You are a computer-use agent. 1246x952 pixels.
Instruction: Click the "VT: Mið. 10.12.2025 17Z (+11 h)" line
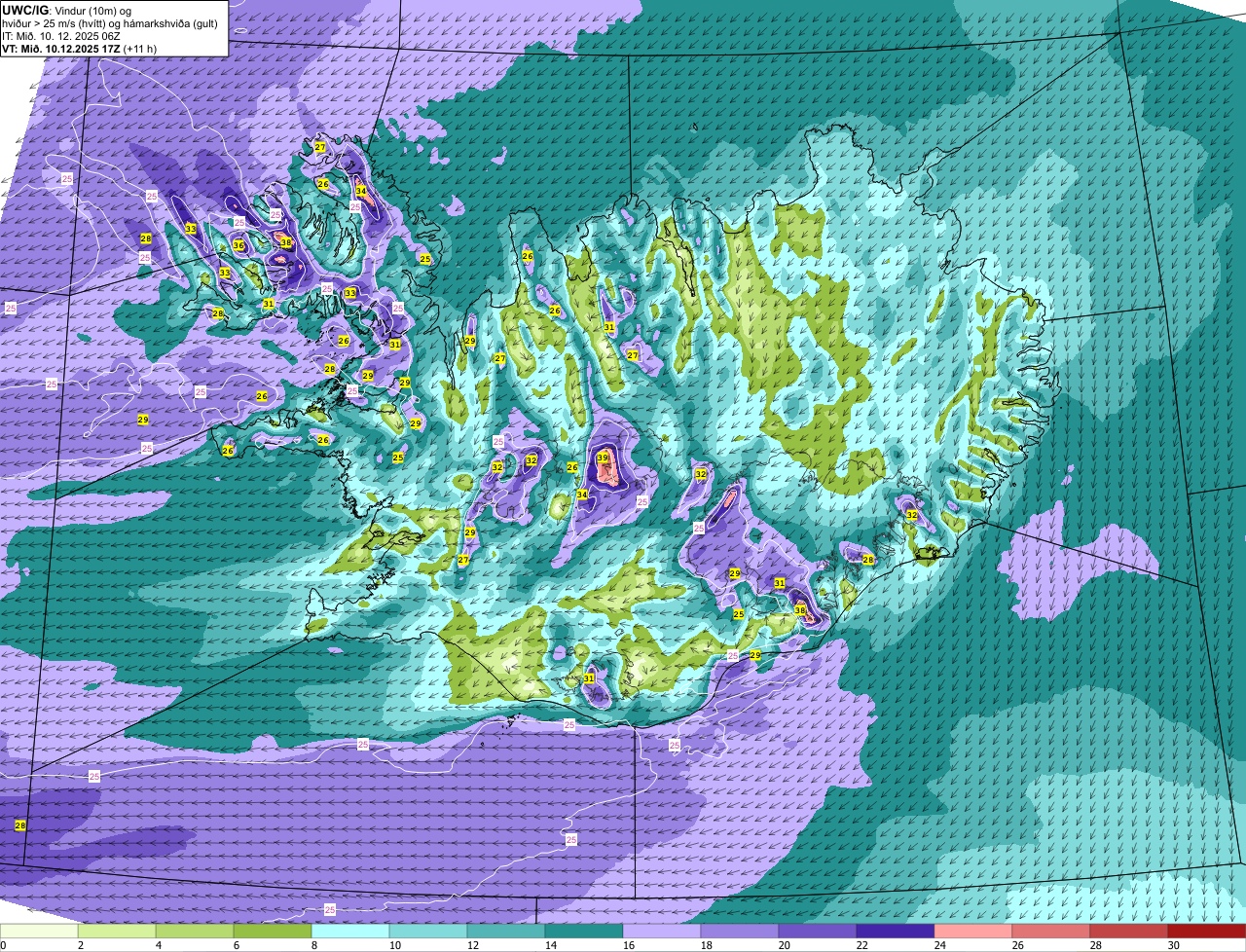coord(79,48)
